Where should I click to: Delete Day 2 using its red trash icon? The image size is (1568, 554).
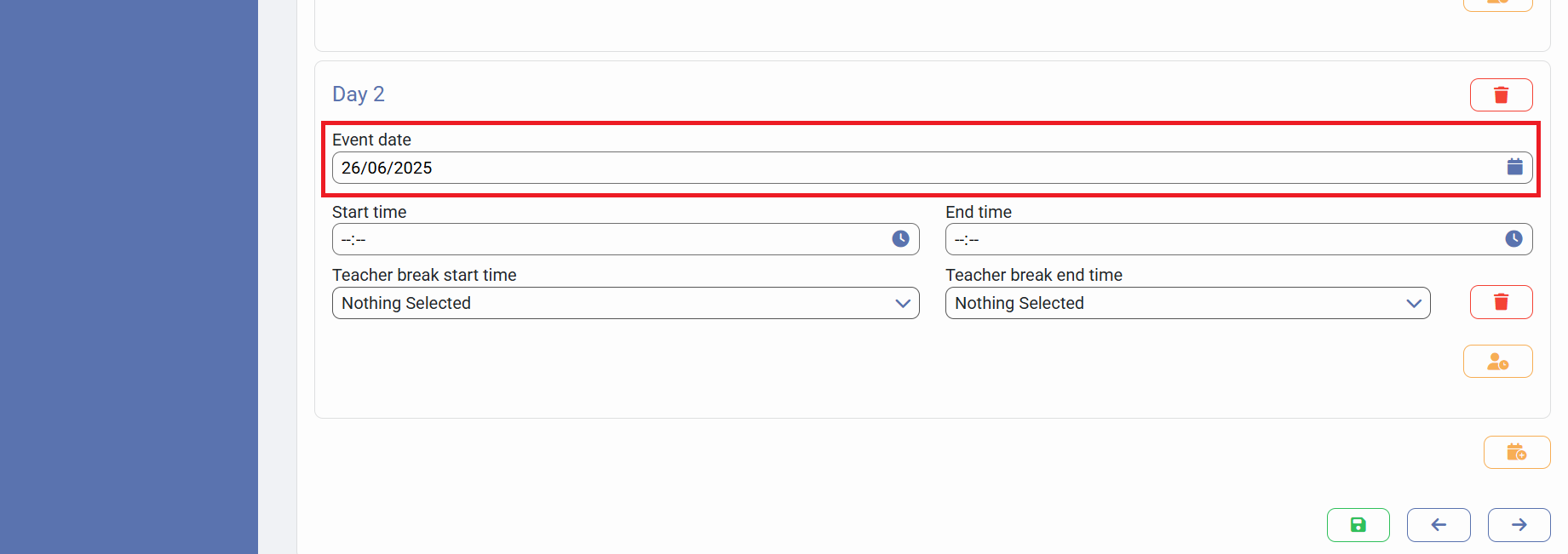pos(1501,94)
